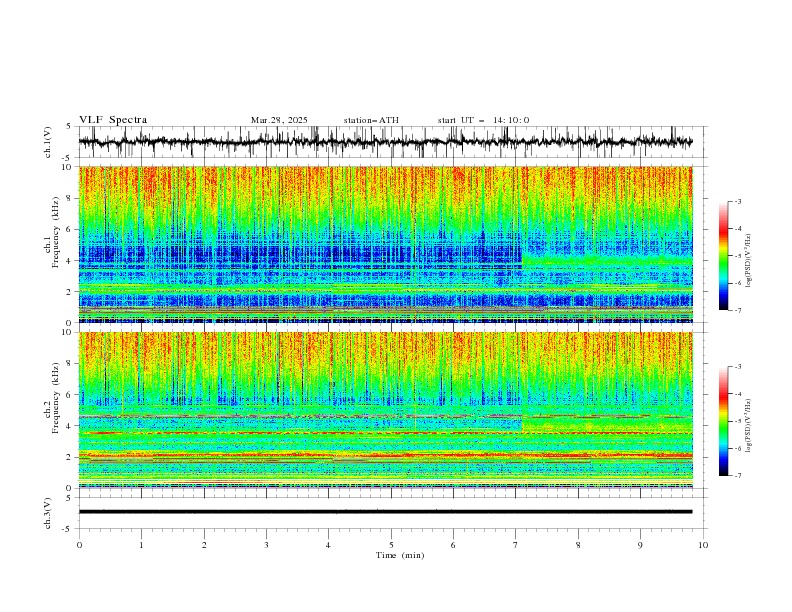Click the "-7" value on ch.2 colorbar
The image size is (792, 612).
pos(737,475)
